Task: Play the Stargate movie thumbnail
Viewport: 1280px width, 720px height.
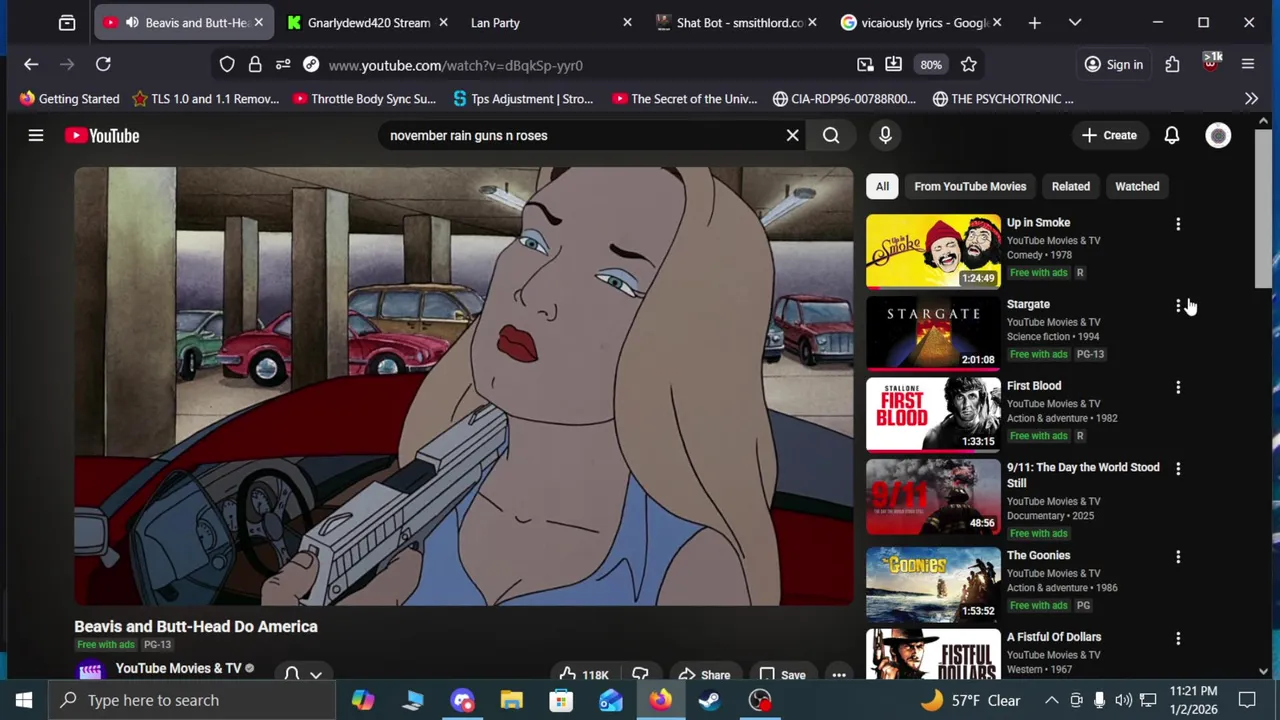Action: (933, 333)
